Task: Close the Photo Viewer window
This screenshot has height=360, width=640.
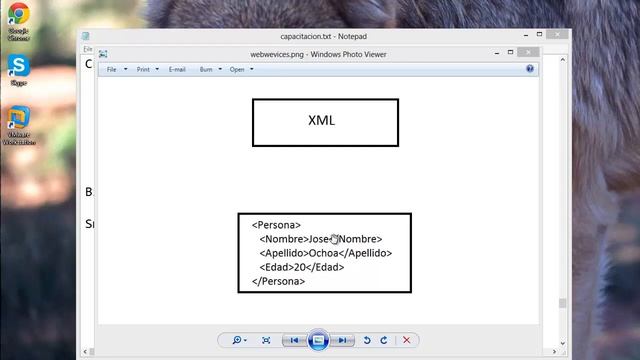Action: 528,52
